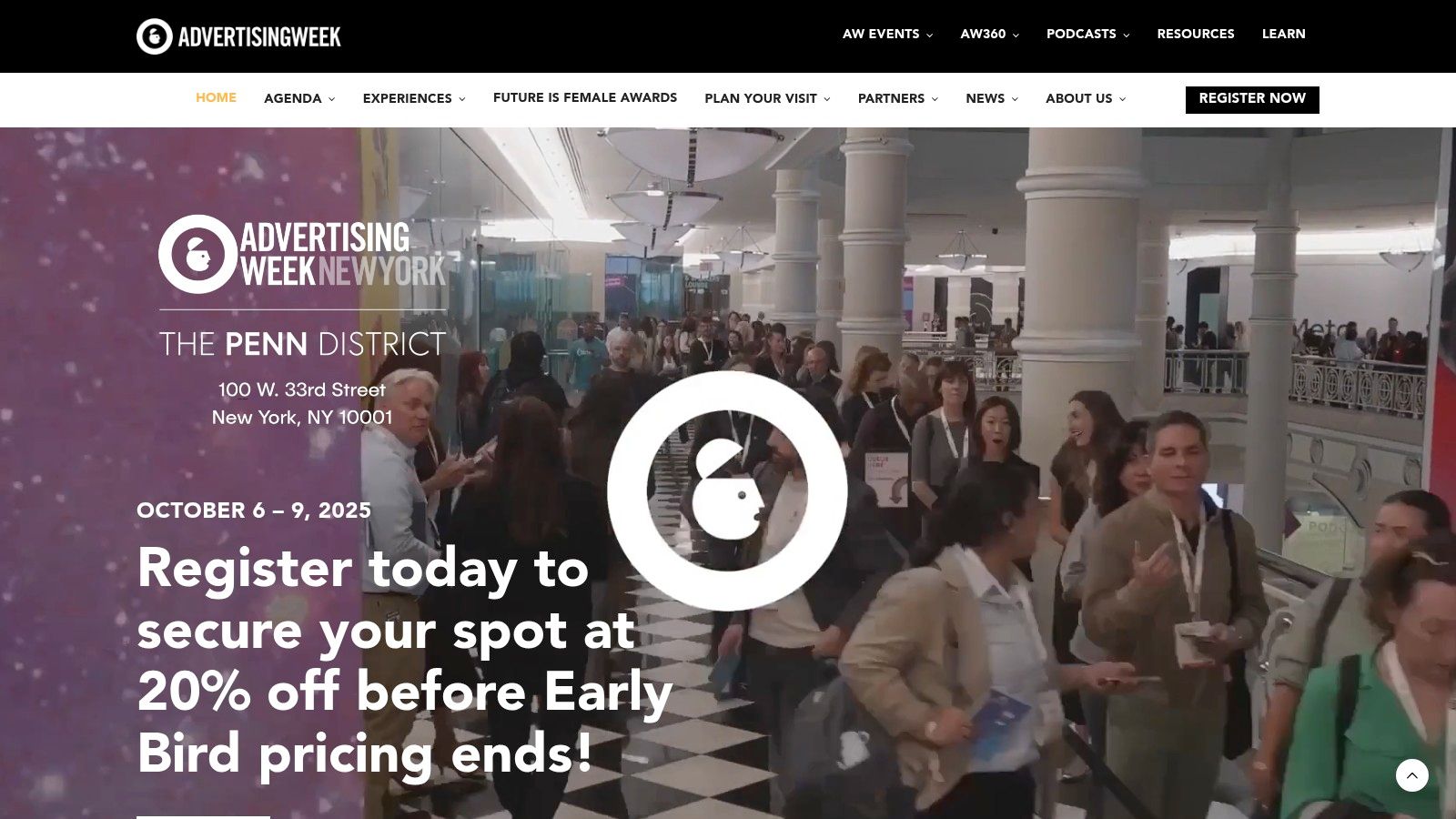Expand the AW Events dropdown
This screenshot has height=819, width=1456.
[887, 35]
